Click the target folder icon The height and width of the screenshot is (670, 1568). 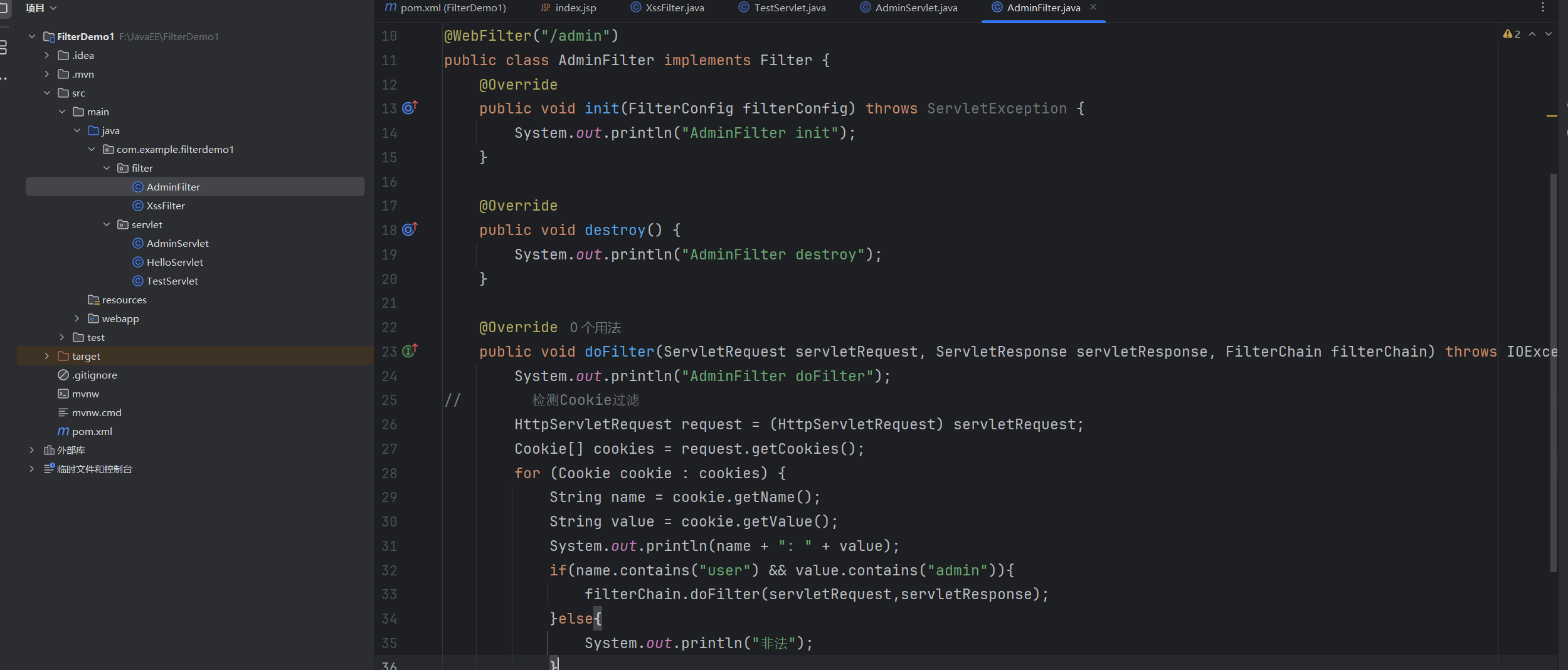point(63,356)
